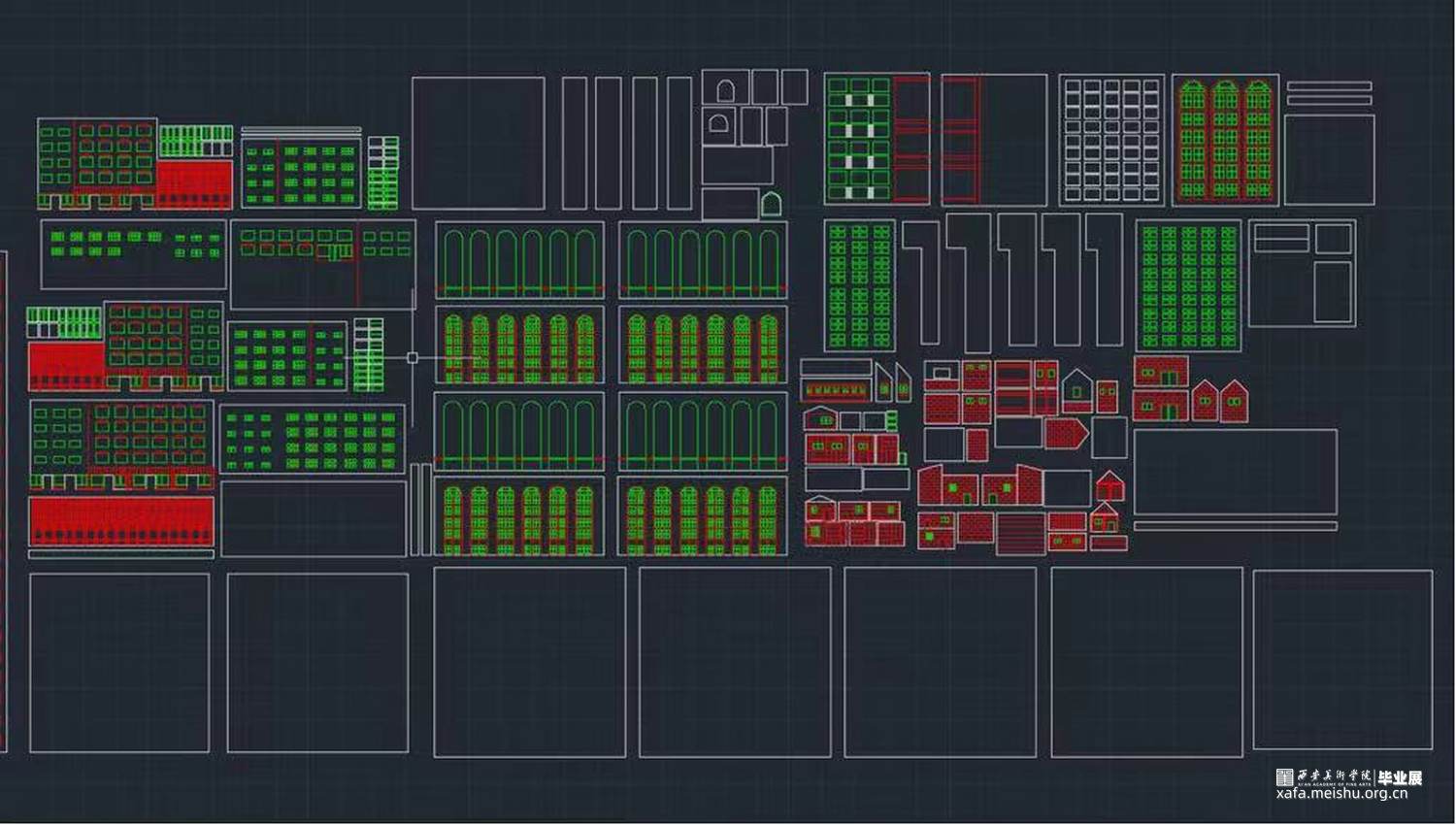Click the leftmost of the four tall narrow rectangles
This screenshot has height=825, width=1456.
tap(575, 143)
